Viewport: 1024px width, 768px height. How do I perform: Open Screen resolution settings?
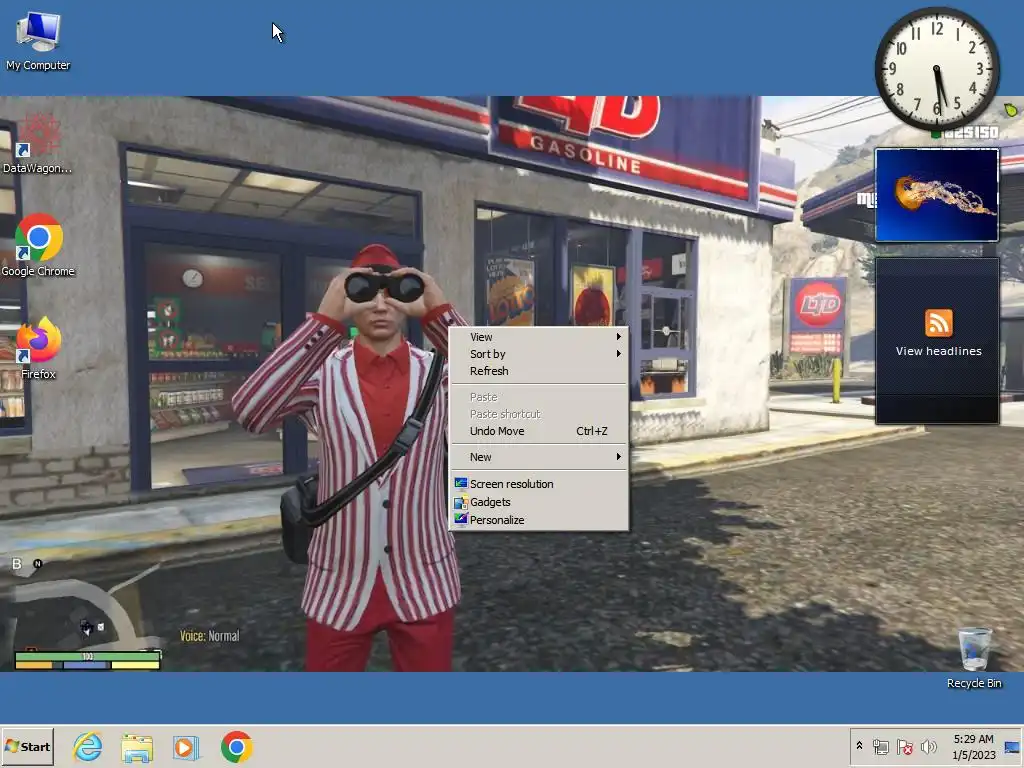coord(539,484)
